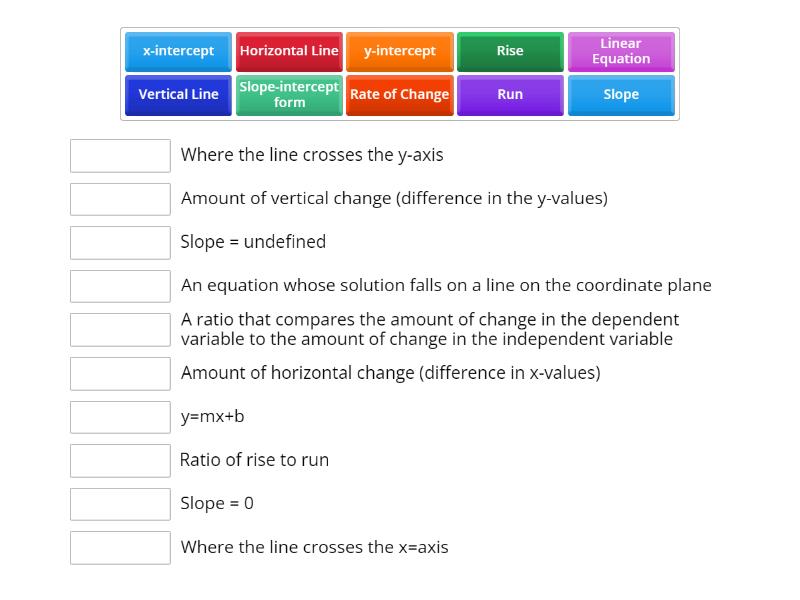
Task: Choose the Rate of Change tile
Action: [399, 95]
